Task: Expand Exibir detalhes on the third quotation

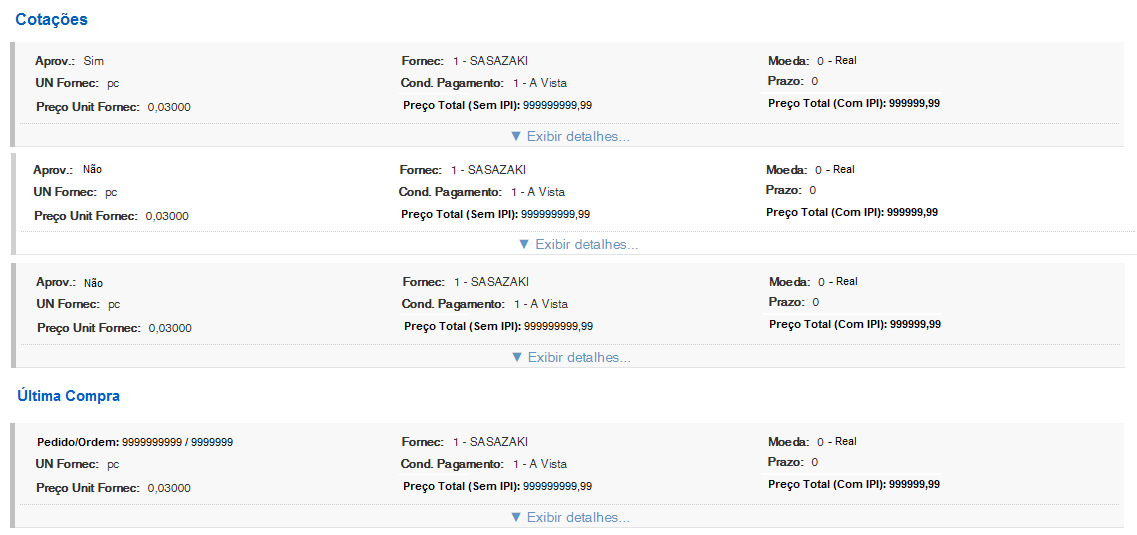Action: (570, 357)
